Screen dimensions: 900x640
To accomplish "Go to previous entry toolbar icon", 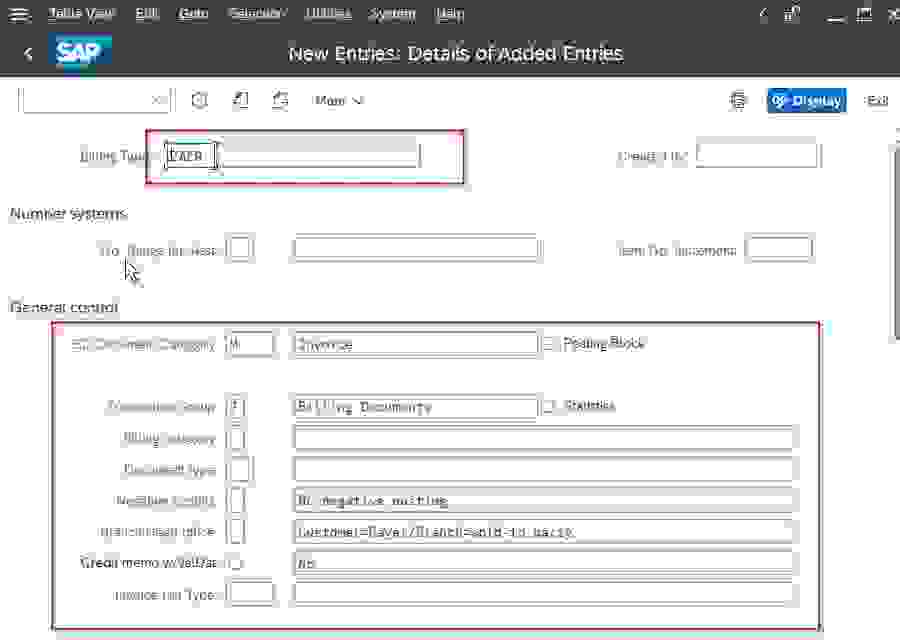I will click(x=240, y=100).
